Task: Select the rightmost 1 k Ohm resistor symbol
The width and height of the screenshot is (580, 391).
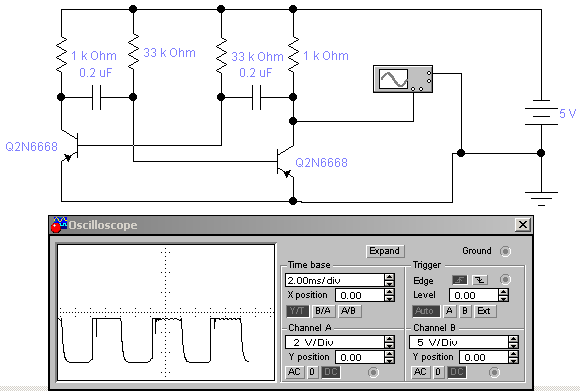Action: click(293, 54)
